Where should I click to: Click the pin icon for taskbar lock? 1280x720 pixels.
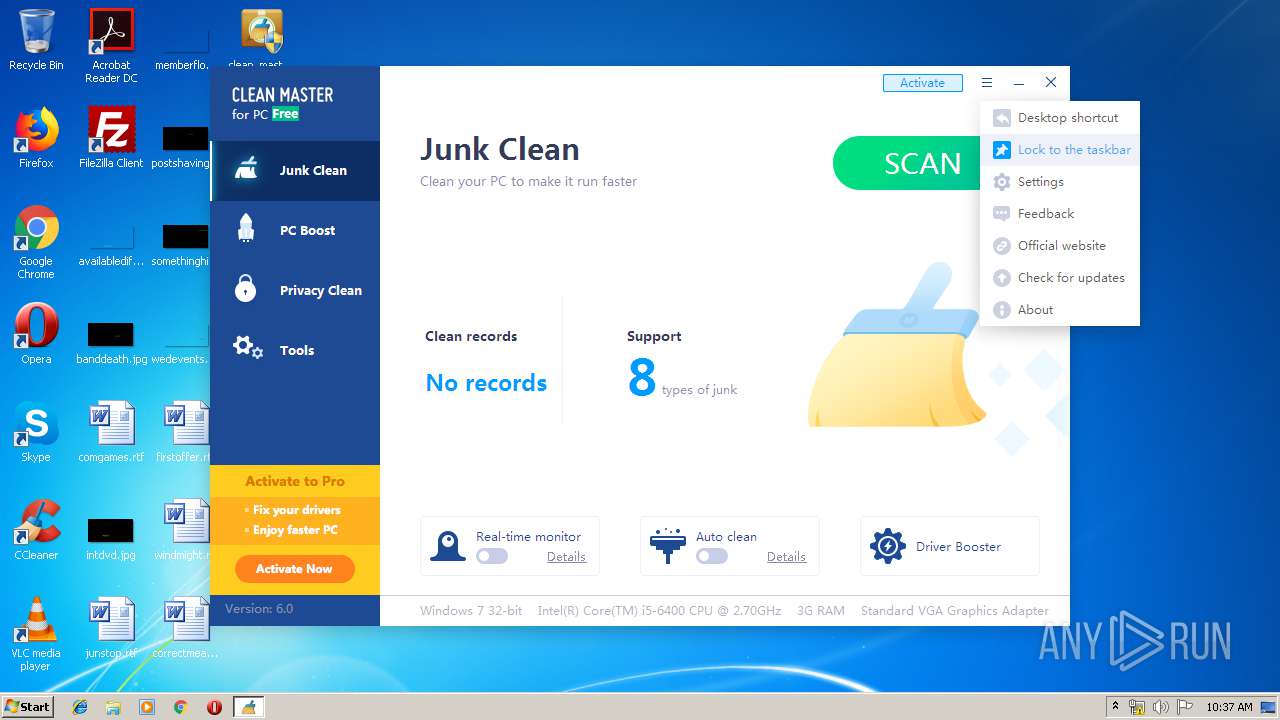point(1001,150)
